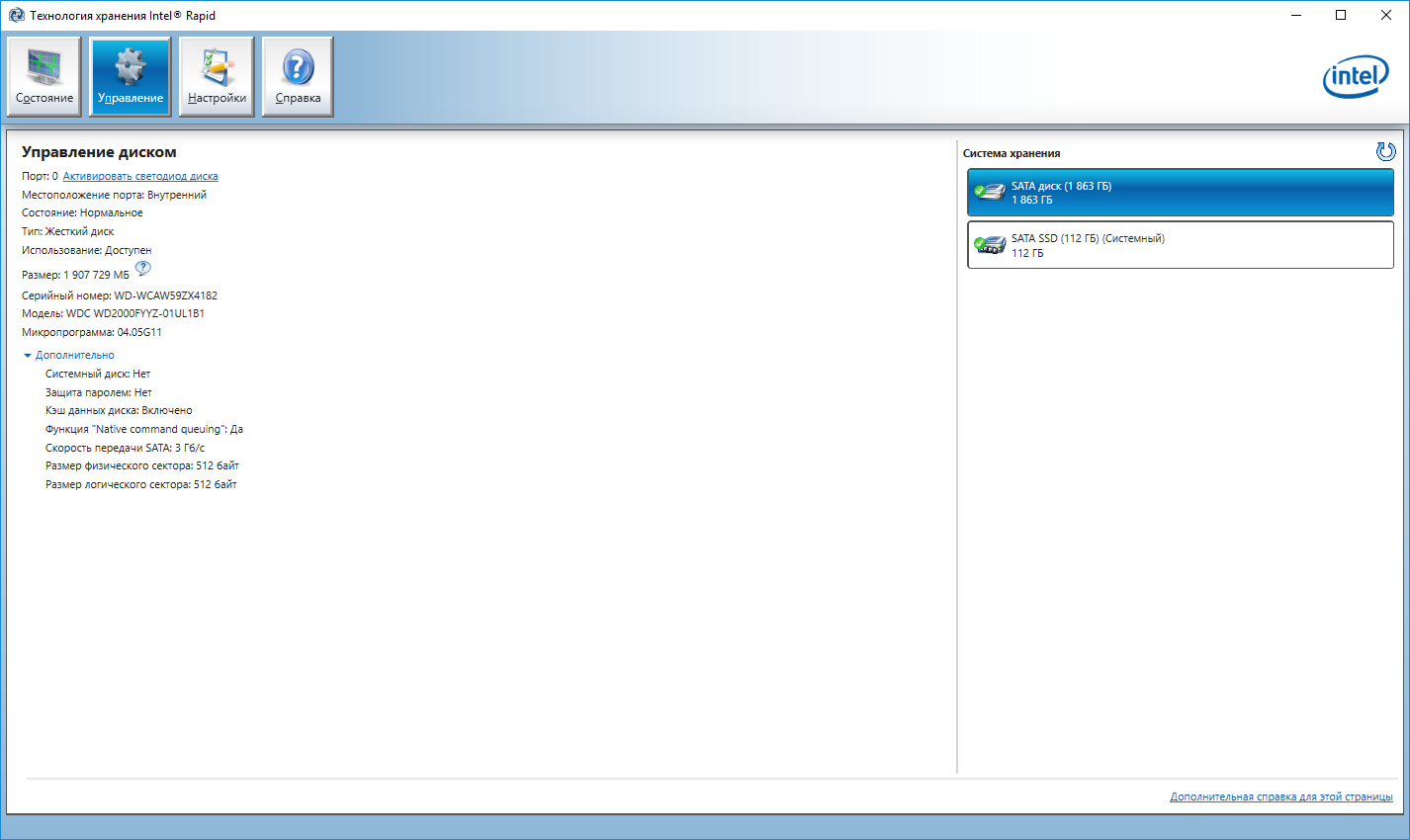Screen dimensions: 1410x840
Task: Click 'Защита паролем: Нет' text
Action: tap(99, 392)
